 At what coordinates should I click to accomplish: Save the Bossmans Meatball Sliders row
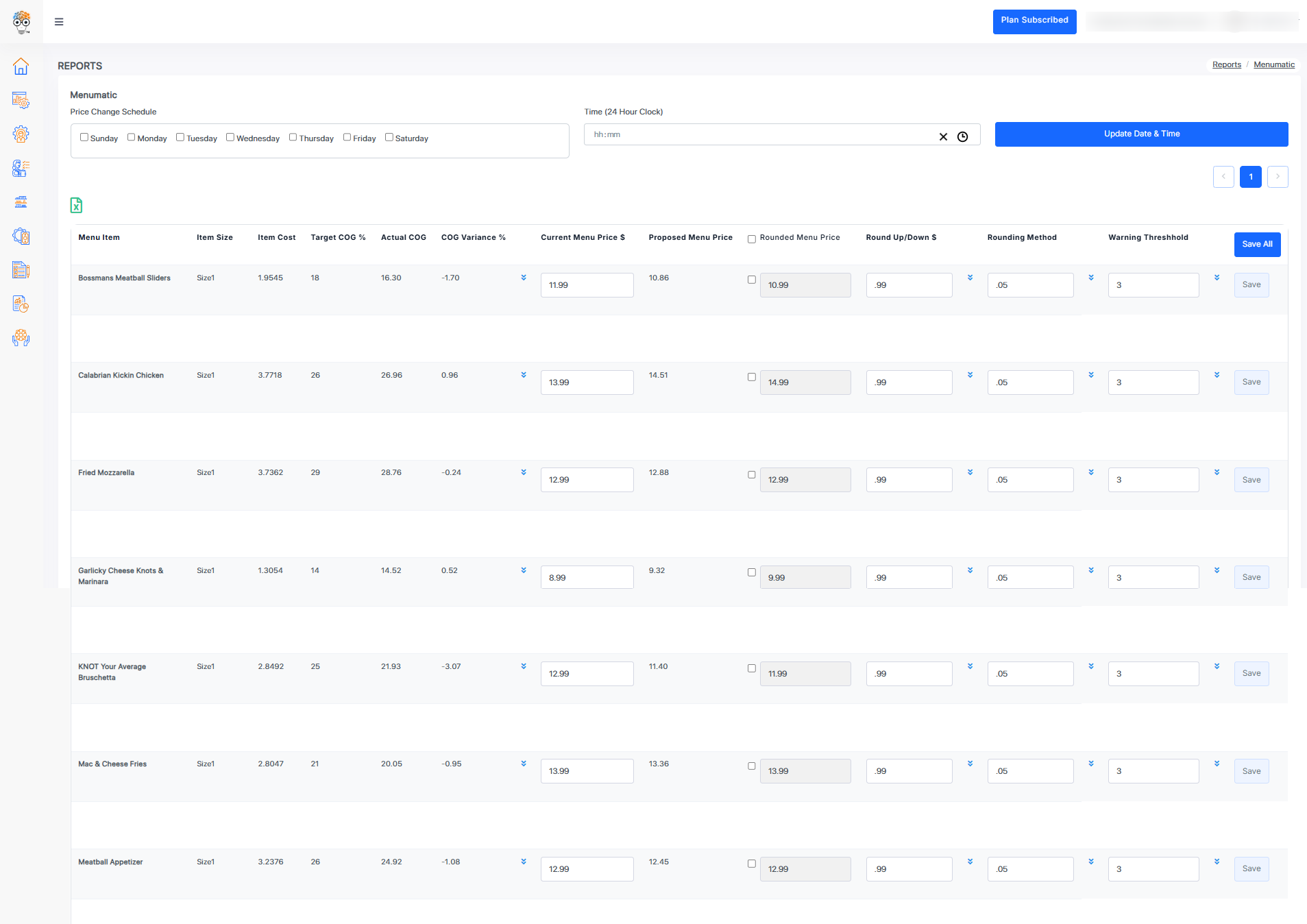tap(1251, 285)
